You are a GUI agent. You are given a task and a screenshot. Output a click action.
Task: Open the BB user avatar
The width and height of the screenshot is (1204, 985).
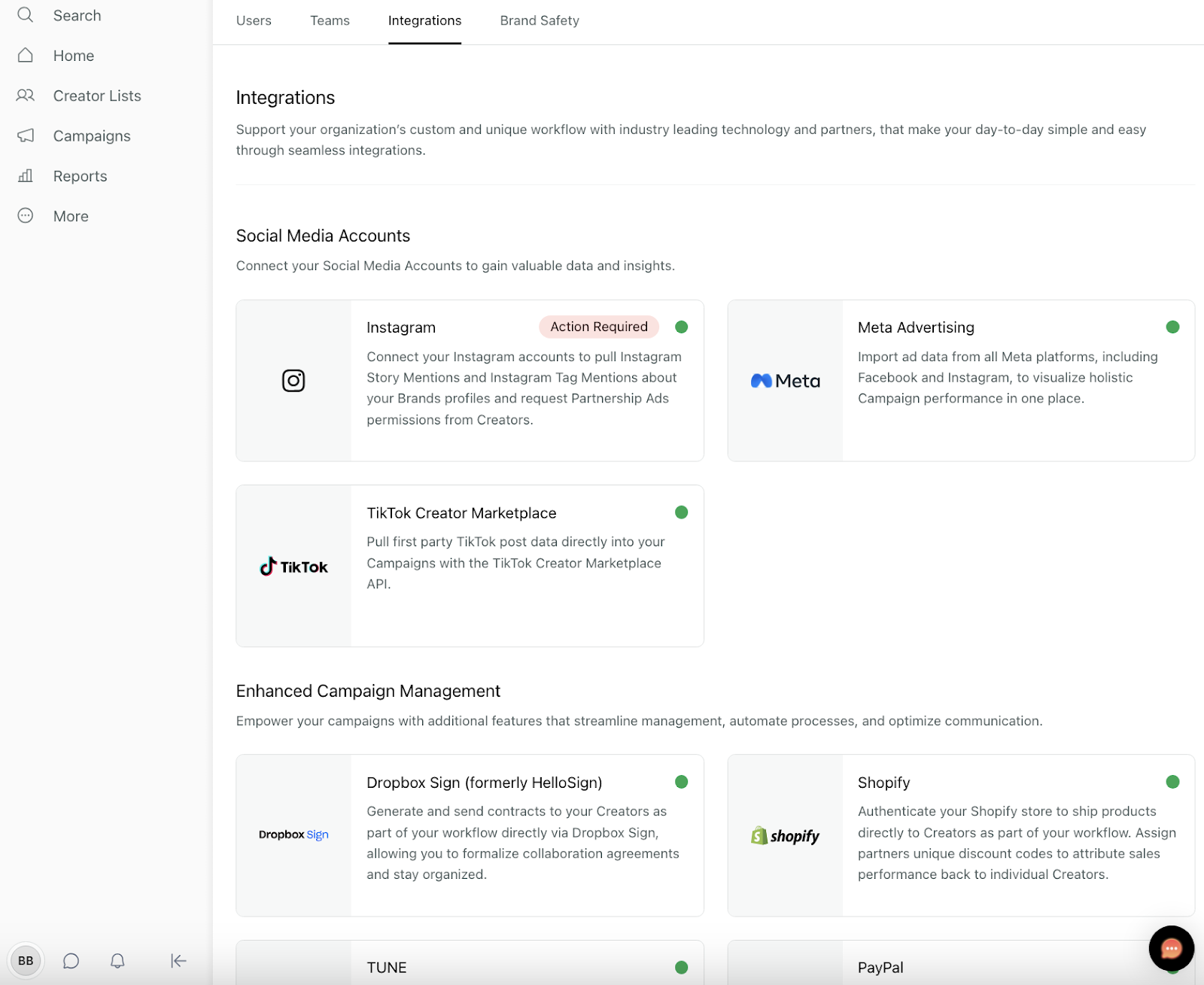pos(26,961)
